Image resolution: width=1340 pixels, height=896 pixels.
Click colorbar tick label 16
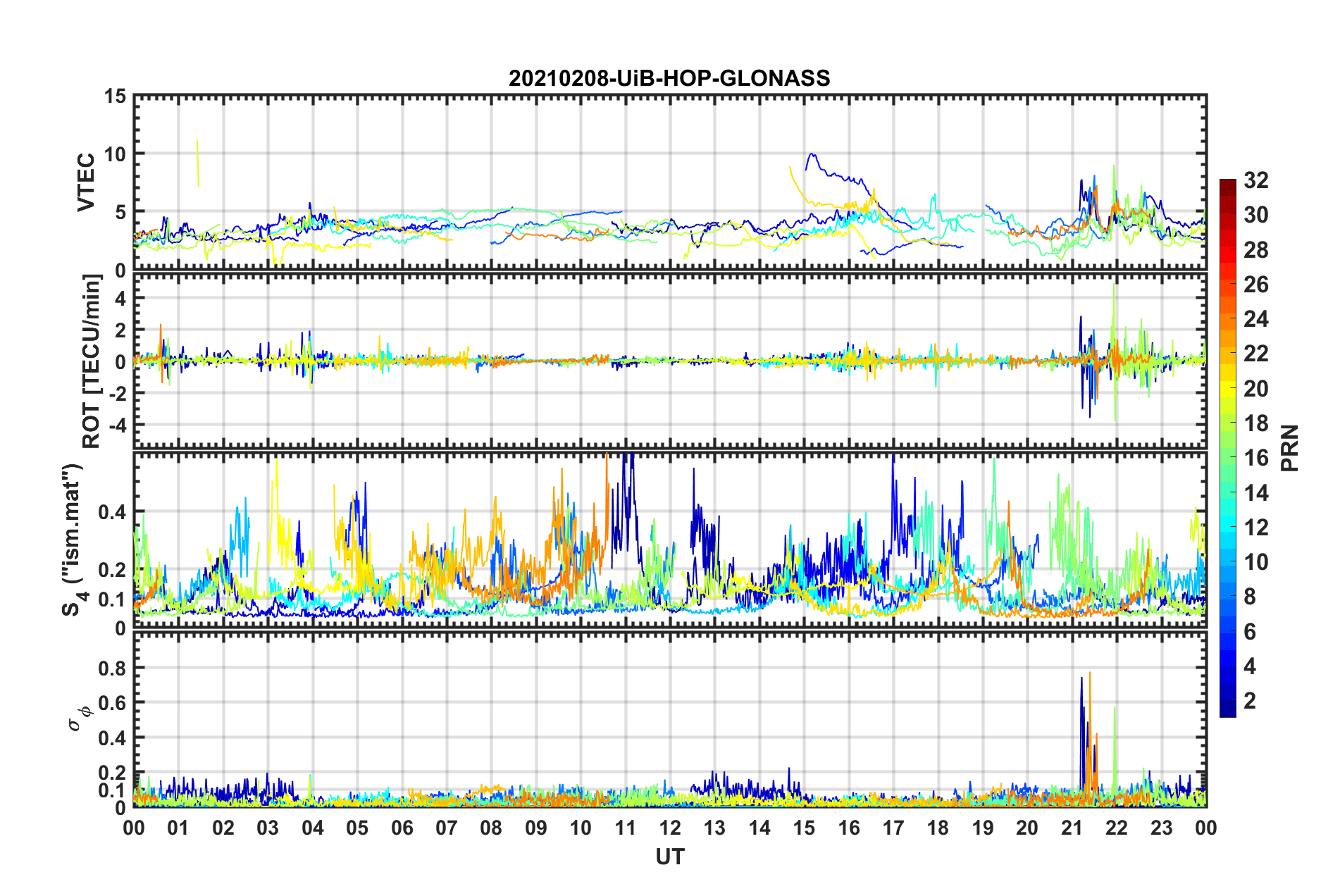pyautogui.click(x=1255, y=458)
